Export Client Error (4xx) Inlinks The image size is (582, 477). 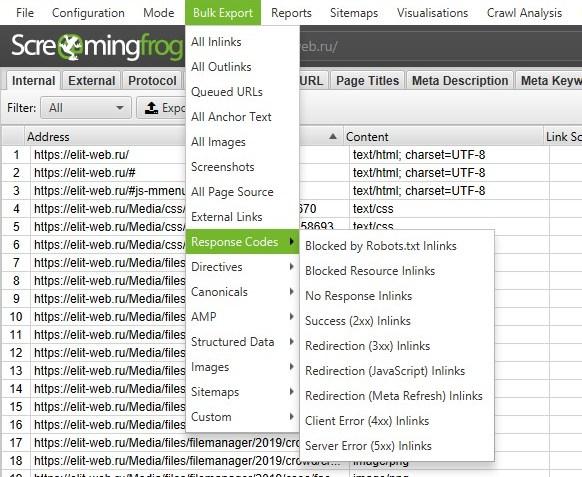[x=397, y=421]
